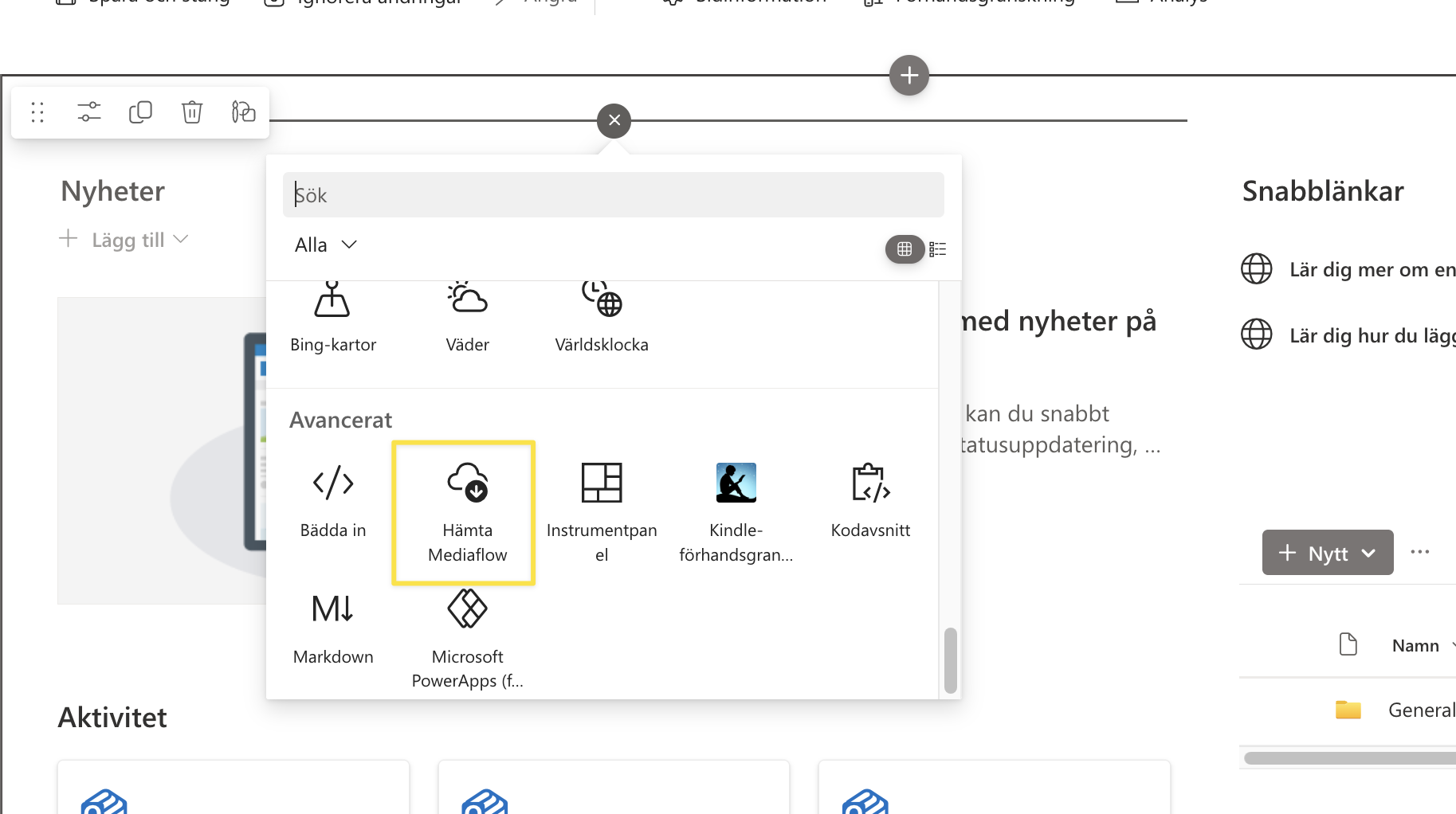
Task: Choose the Världsklocka web part
Action: click(x=602, y=319)
